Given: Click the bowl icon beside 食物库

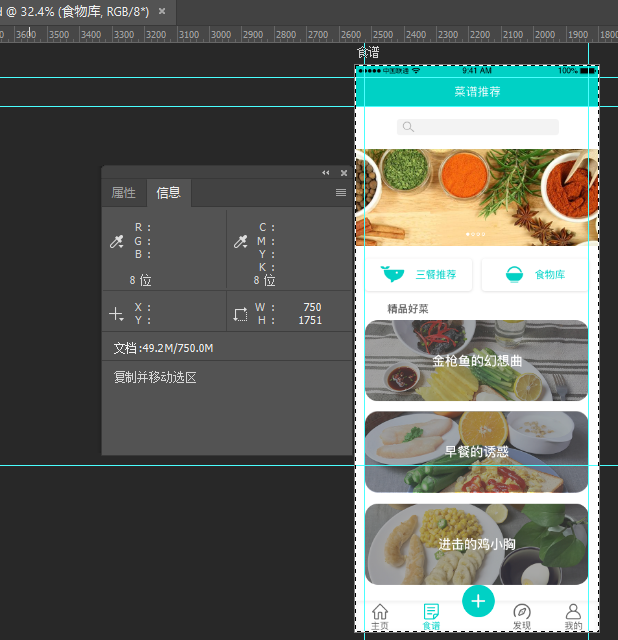Looking at the screenshot, I should pos(514,274).
